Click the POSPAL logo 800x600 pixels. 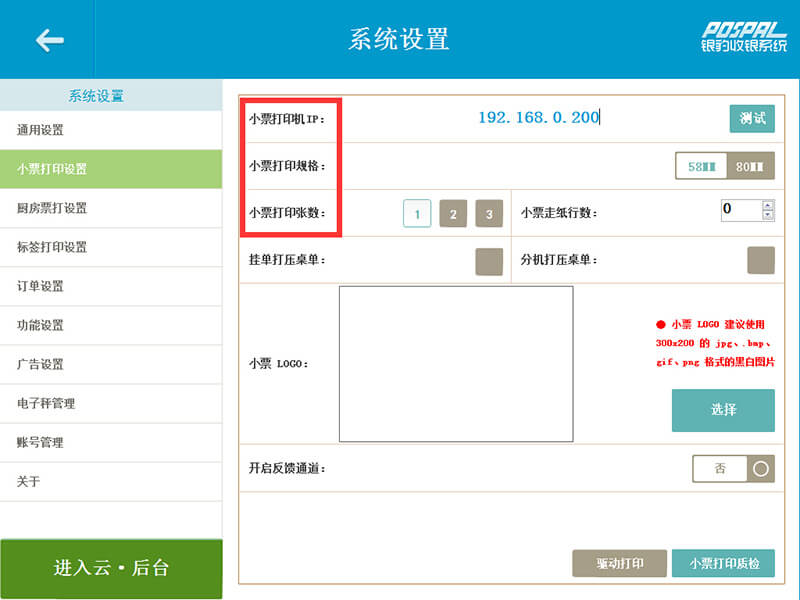pyautogui.click(x=743, y=37)
